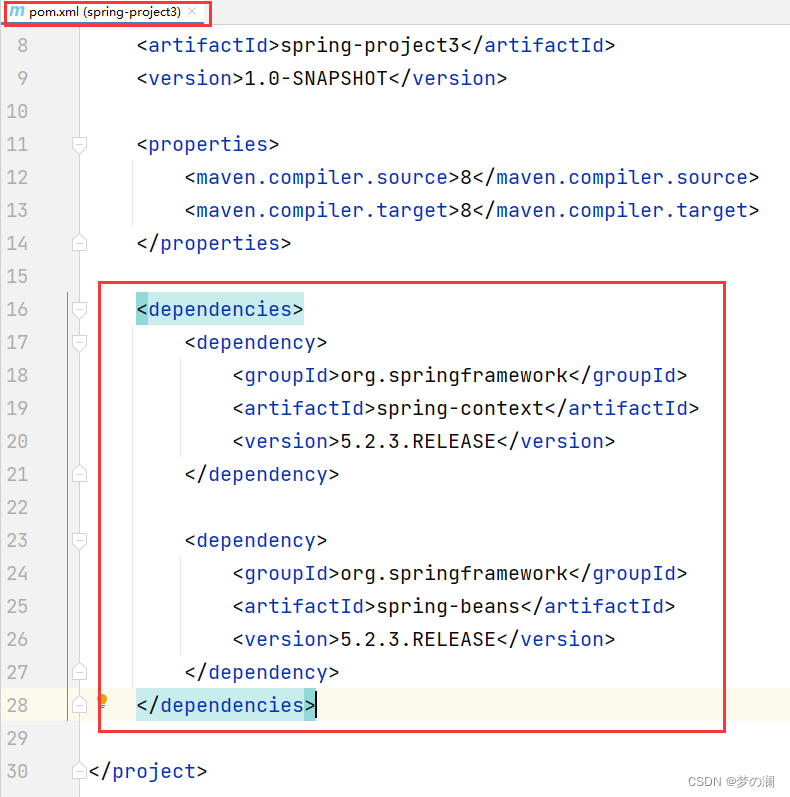The width and height of the screenshot is (790, 797).
Task: Click the spring-beans artifactId value
Action: point(448,606)
